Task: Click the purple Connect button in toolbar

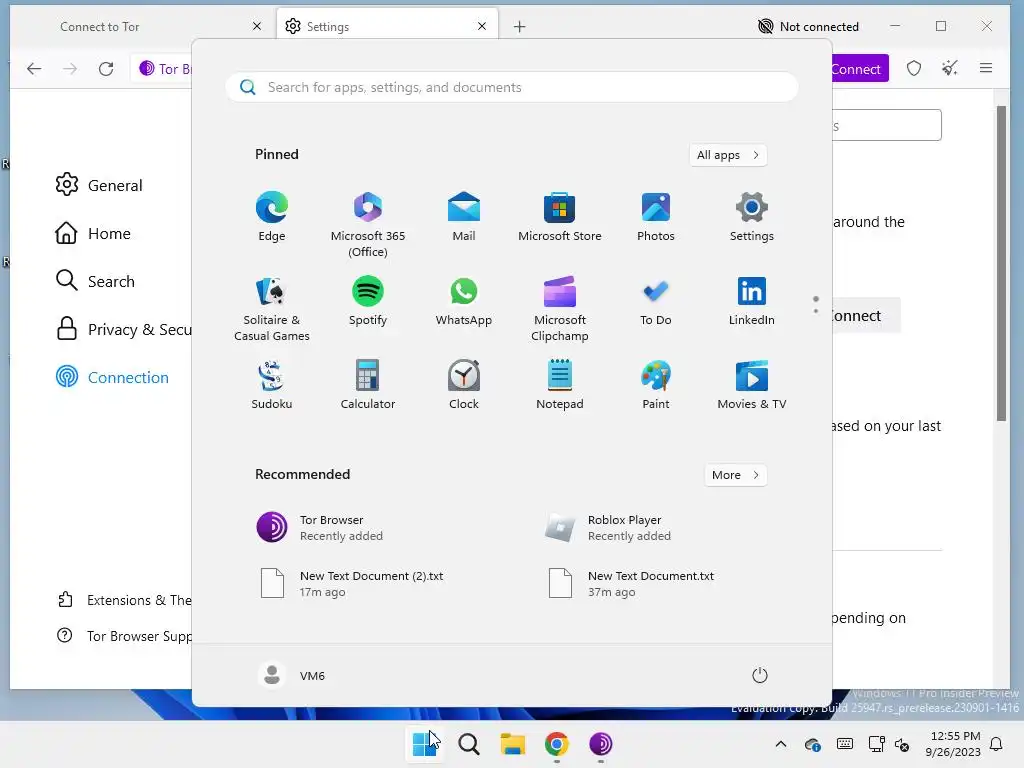Action: point(859,69)
